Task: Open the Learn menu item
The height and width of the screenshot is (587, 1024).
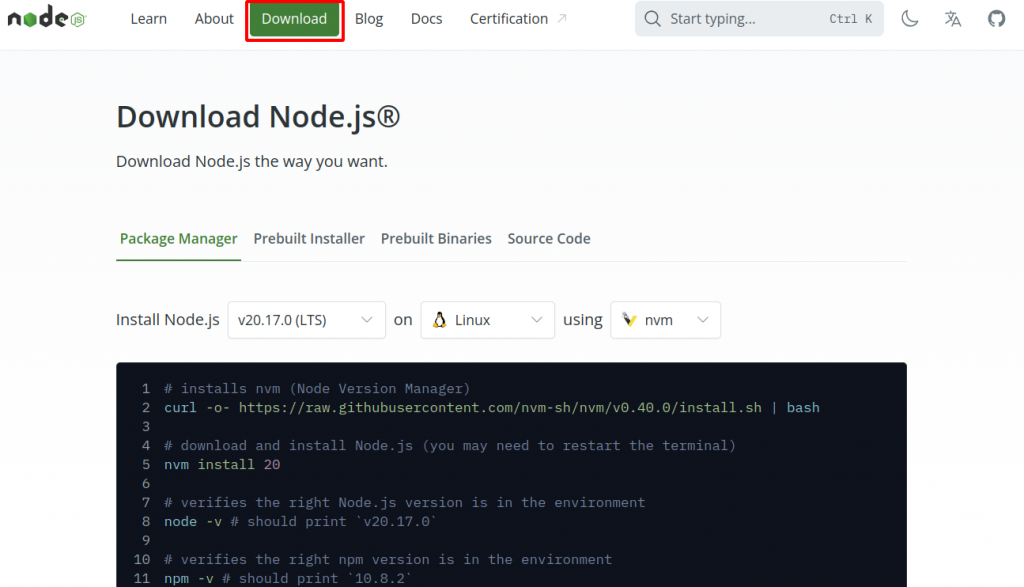Action: (148, 19)
